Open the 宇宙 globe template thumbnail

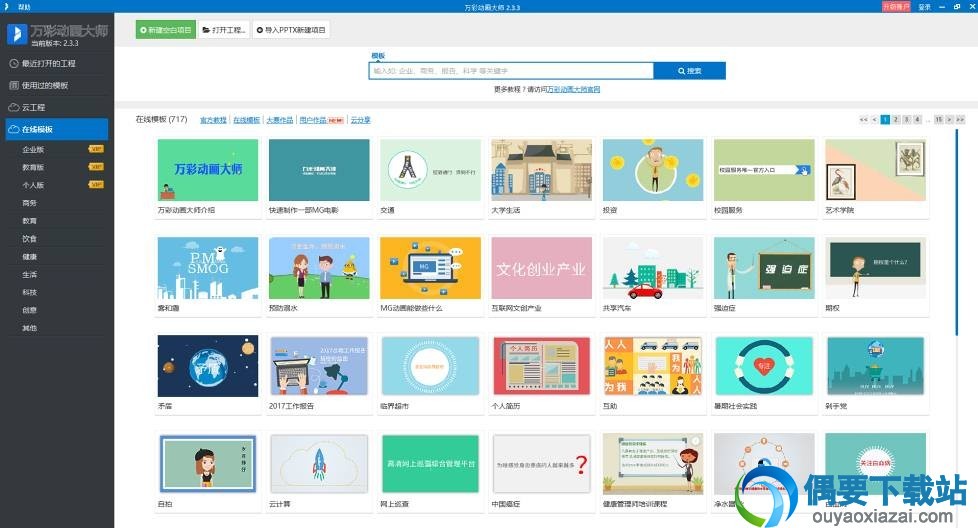pos(208,366)
